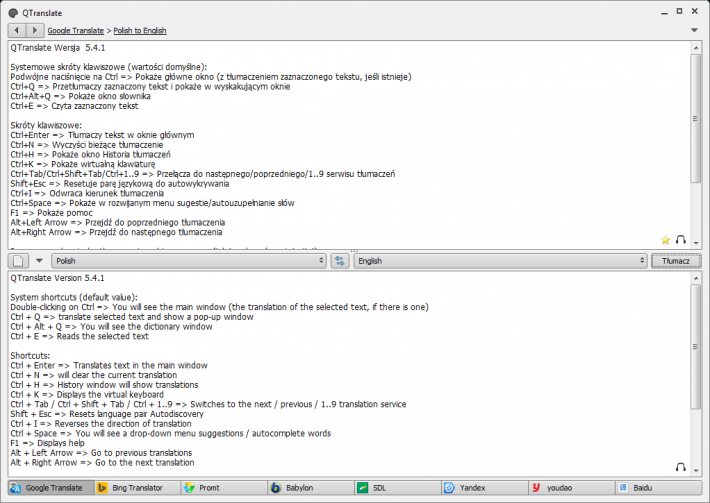
Task: Click 'Alt + Left Arrow => Go to previous translations'
Action: coord(101,453)
